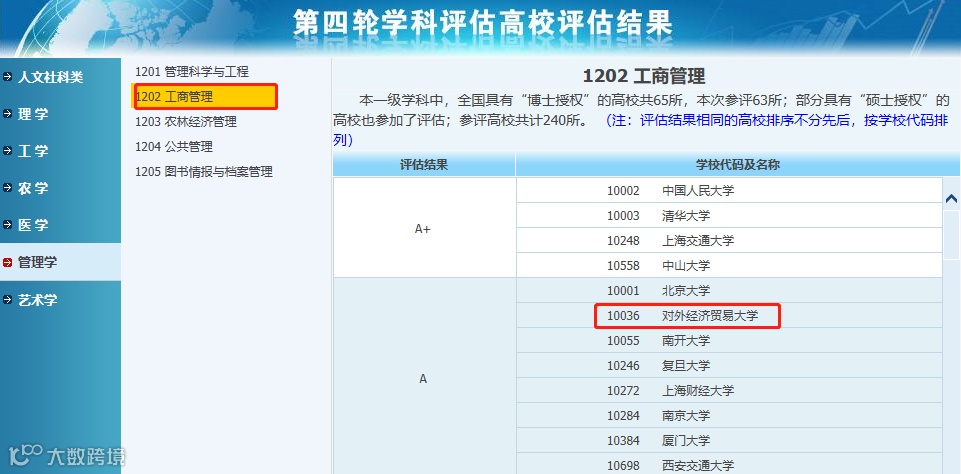The image size is (961, 474).
Task: Select row 10384 厦门大学
Action: [729, 440]
